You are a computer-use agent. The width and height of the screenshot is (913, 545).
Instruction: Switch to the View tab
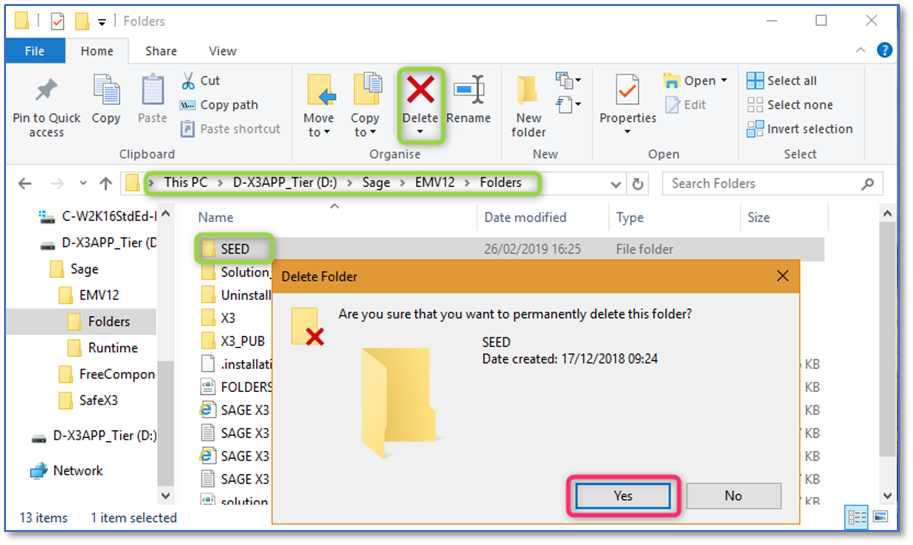222,51
